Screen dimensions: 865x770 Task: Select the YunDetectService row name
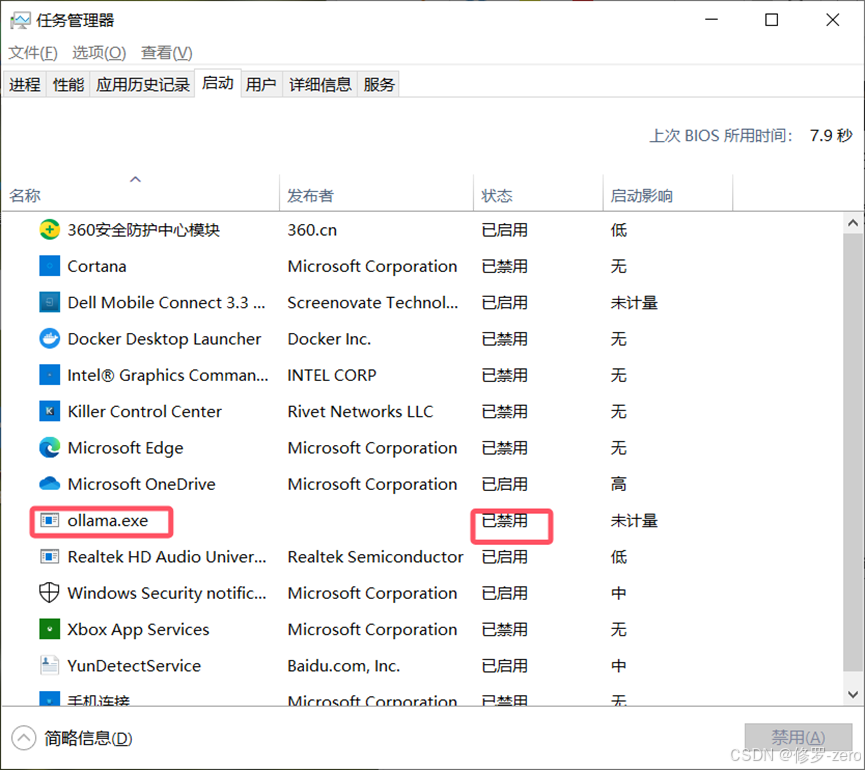tap(134, 666)
